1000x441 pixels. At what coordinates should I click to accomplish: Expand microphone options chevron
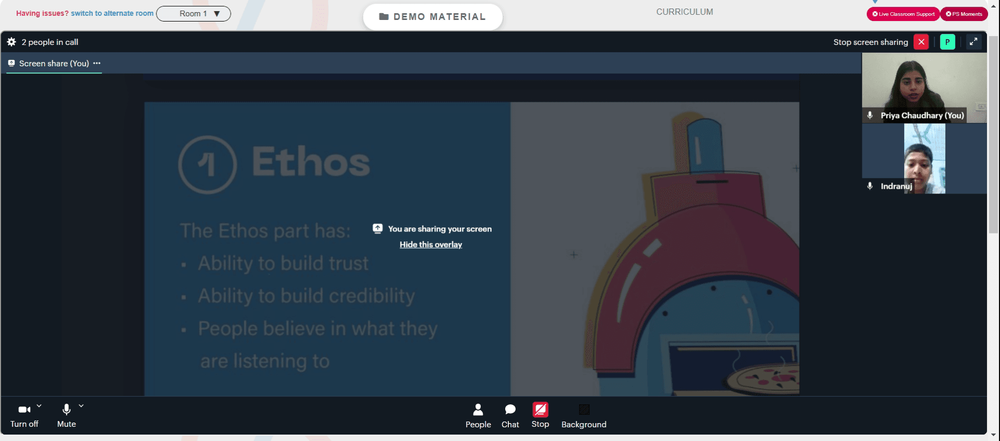click(x=81, y=405)
